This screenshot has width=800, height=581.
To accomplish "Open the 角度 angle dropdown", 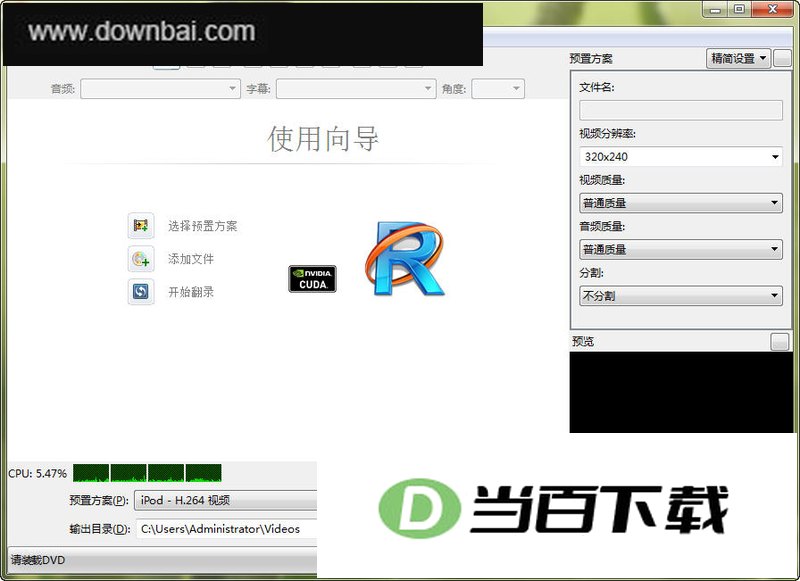I will 498,89.
